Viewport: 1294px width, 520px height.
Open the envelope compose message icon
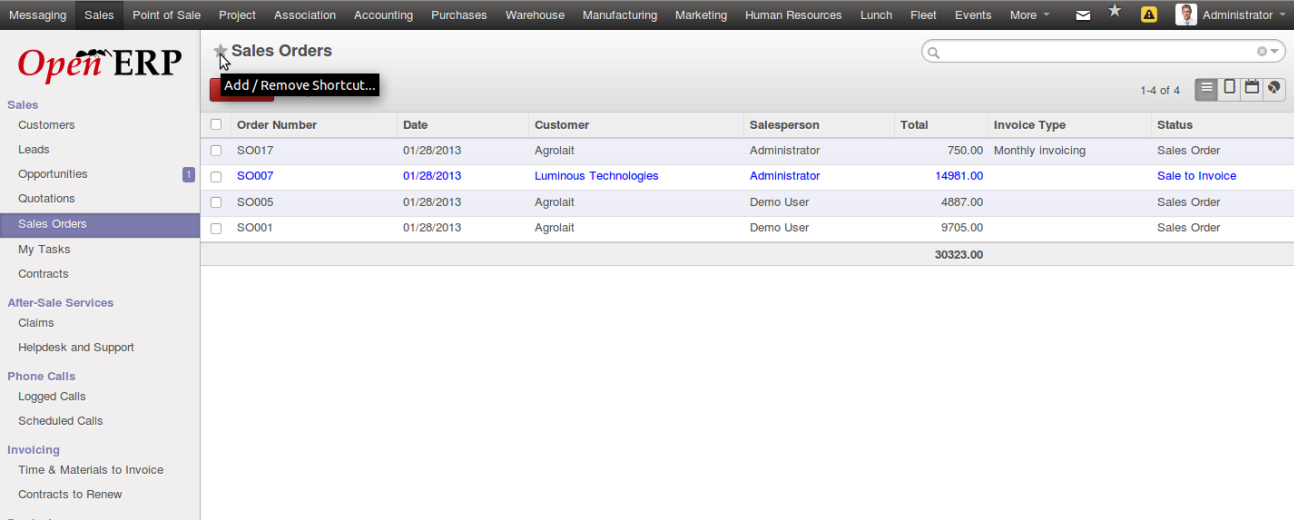coord(1083,15)
